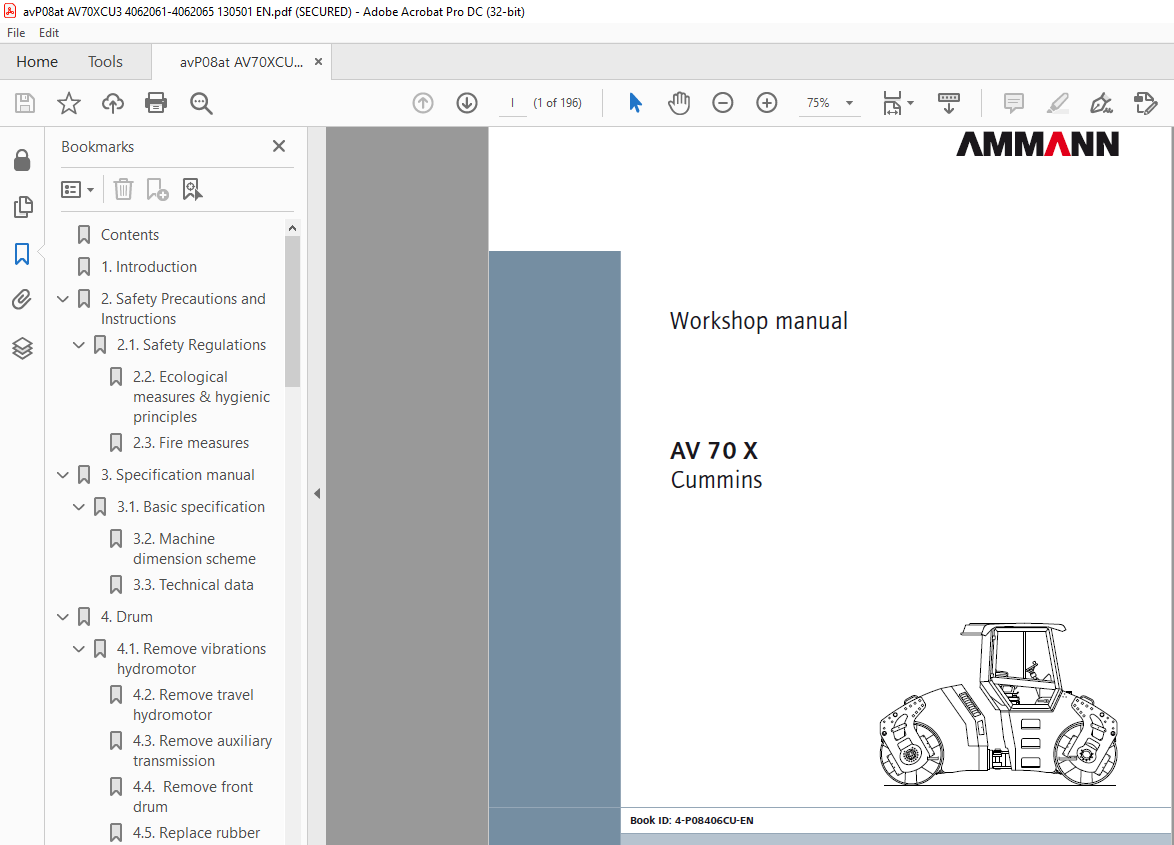Viewport: 1174px width, 845px height.
Task: Open 4.5. Replace rubber bookmark
Action: [196, 833]
